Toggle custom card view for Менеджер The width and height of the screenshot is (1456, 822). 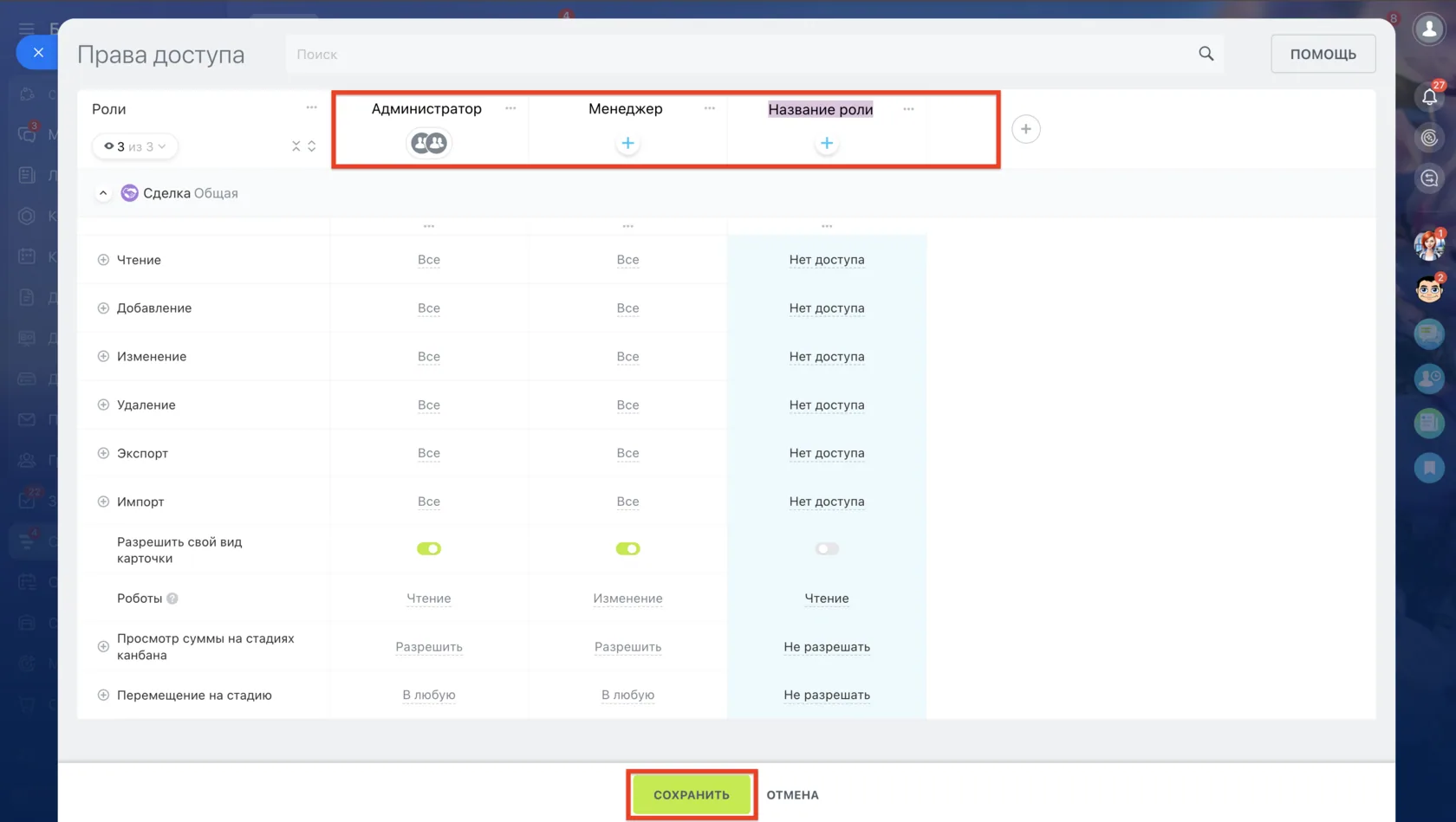point(627,549)
